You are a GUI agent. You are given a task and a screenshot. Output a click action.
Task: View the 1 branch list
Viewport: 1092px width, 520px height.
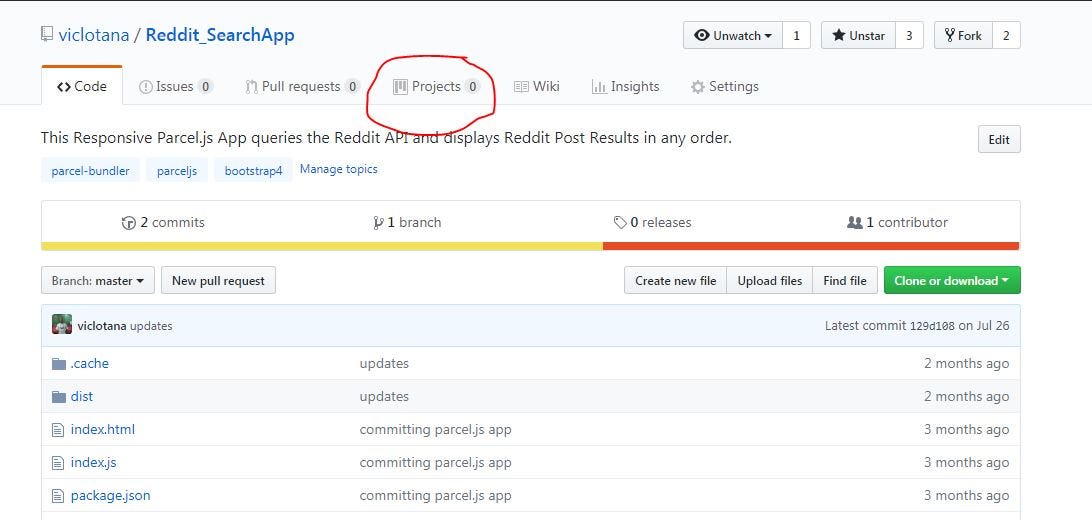coord(407,222)
